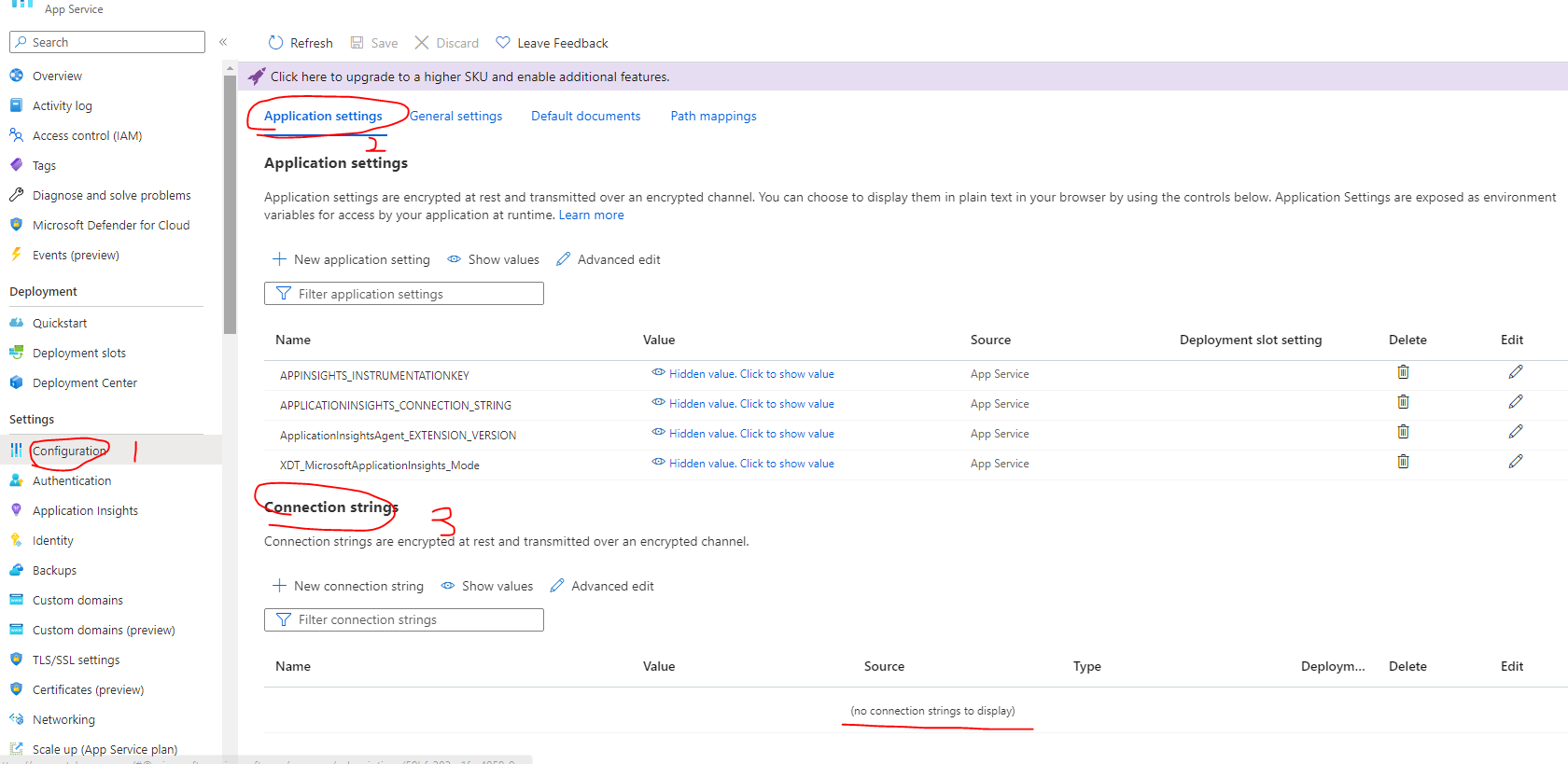Screen dimensions: 1568x764
Task: Click New connection string button
Action: pos(347,586)
